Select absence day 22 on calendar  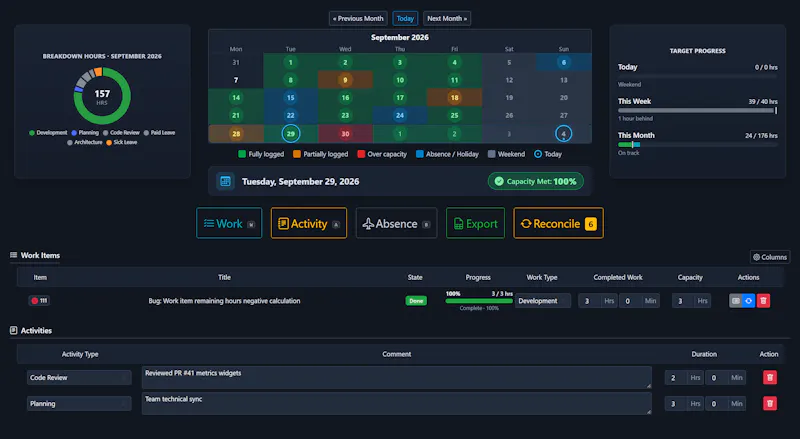291,115
